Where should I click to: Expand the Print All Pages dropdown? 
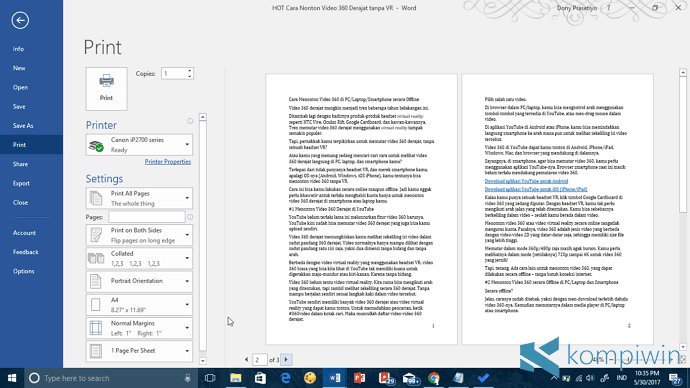pos(139,198)
